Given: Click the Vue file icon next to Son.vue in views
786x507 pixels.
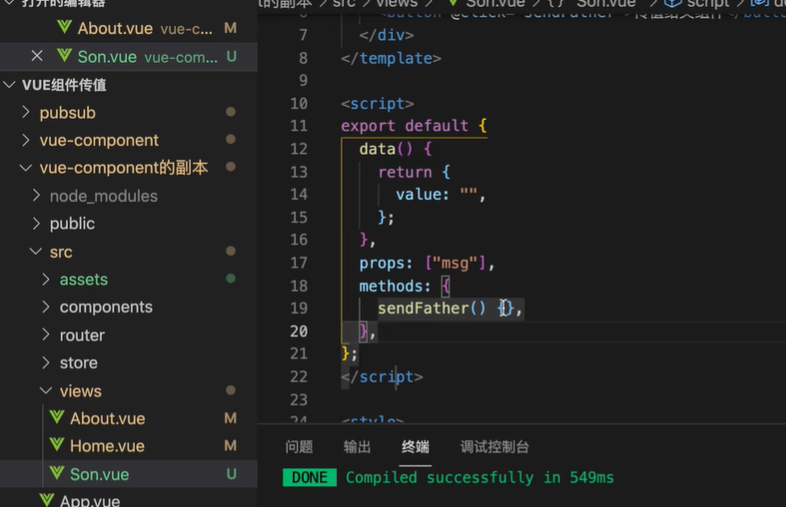Looking at the screenshot, I should click(x=57, y=473).
